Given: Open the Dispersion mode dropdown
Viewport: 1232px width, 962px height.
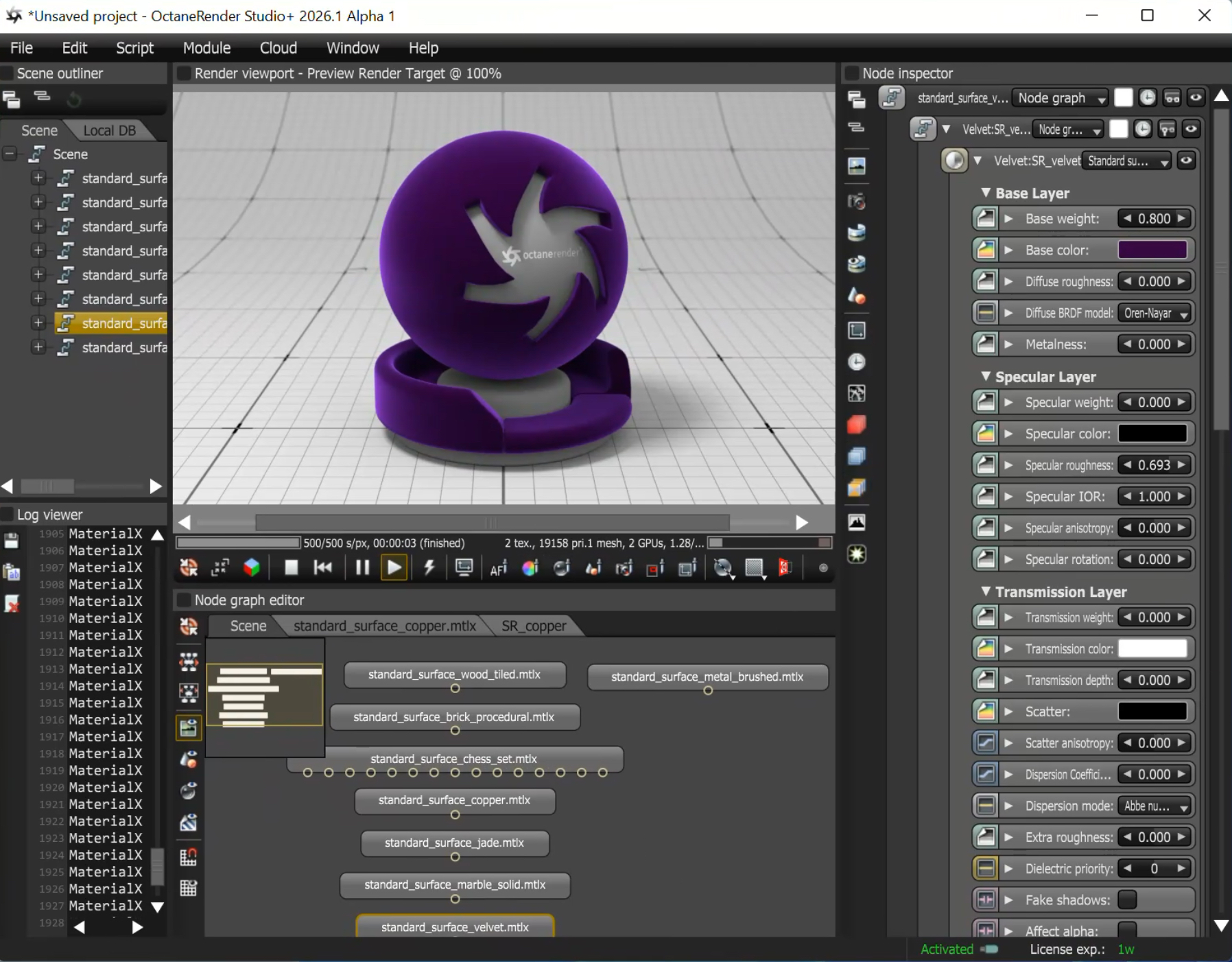Looking at the screenshot, I should pos(1155,806).
